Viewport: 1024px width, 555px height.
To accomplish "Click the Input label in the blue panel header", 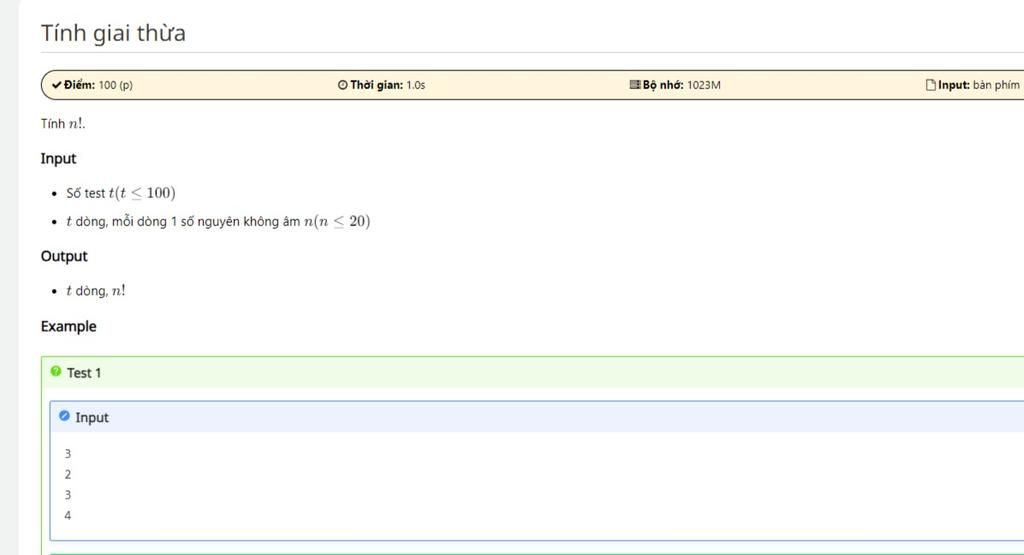I will click(x=91, y=418).
